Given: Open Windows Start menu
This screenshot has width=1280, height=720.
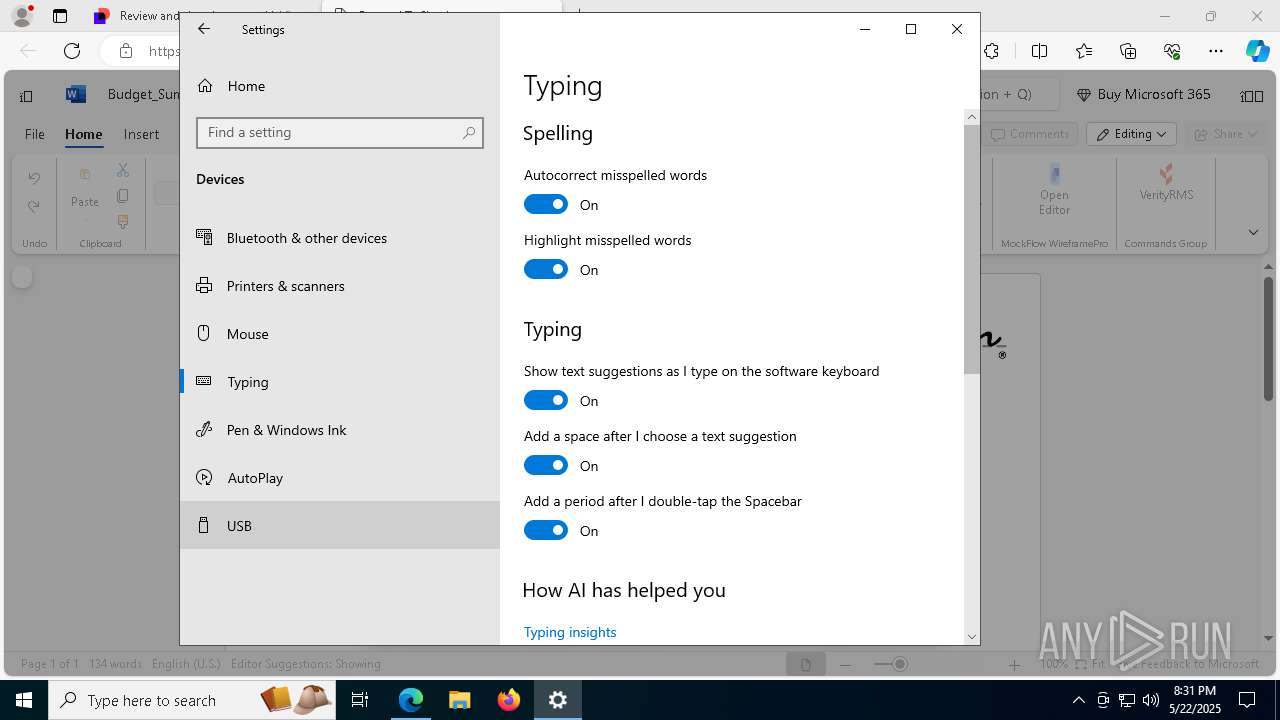Looking at the screenshot, I should coord(24,700).
